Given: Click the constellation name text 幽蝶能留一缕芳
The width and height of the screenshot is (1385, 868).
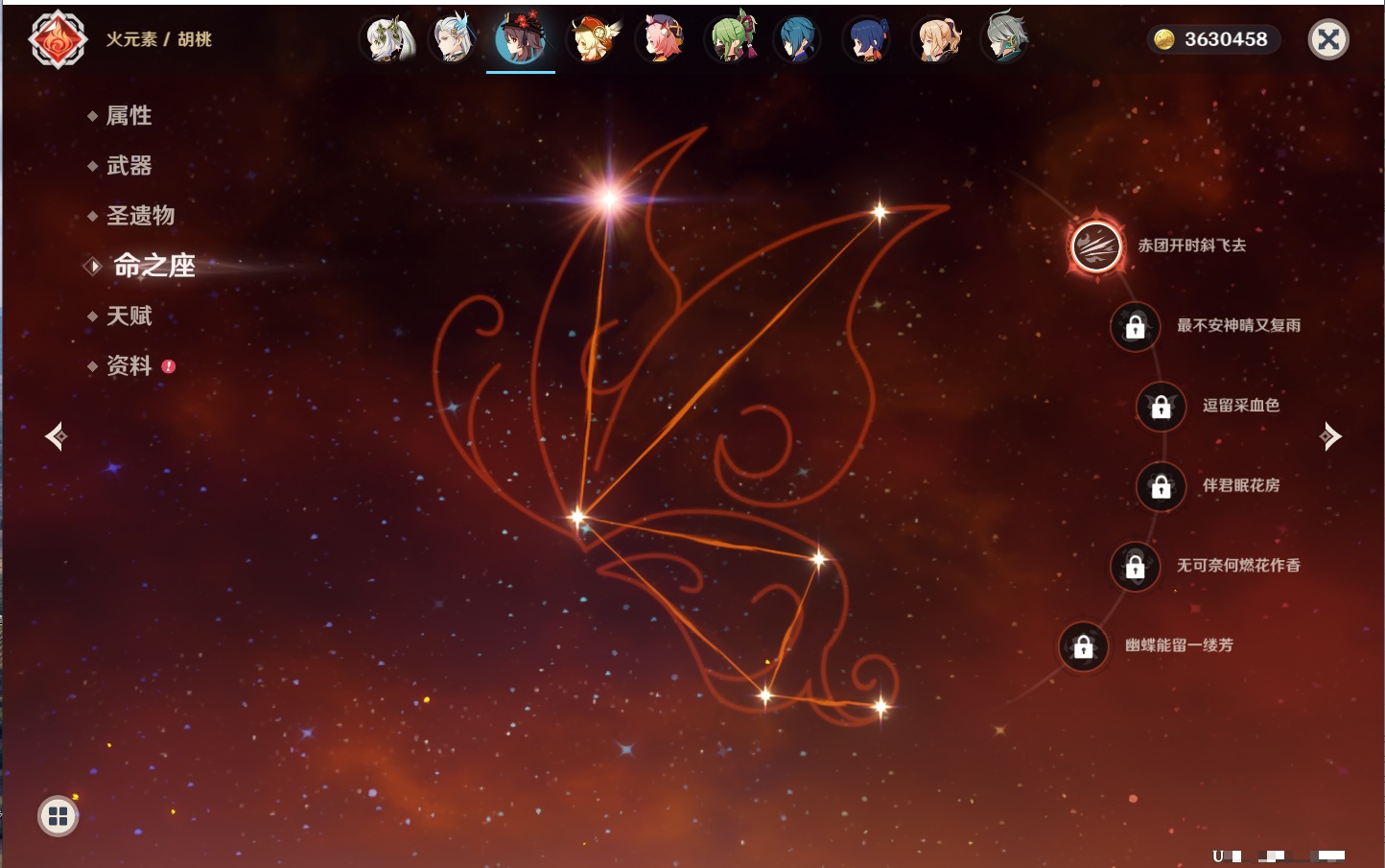Looking at the screenshot, I should (1180, 645).
